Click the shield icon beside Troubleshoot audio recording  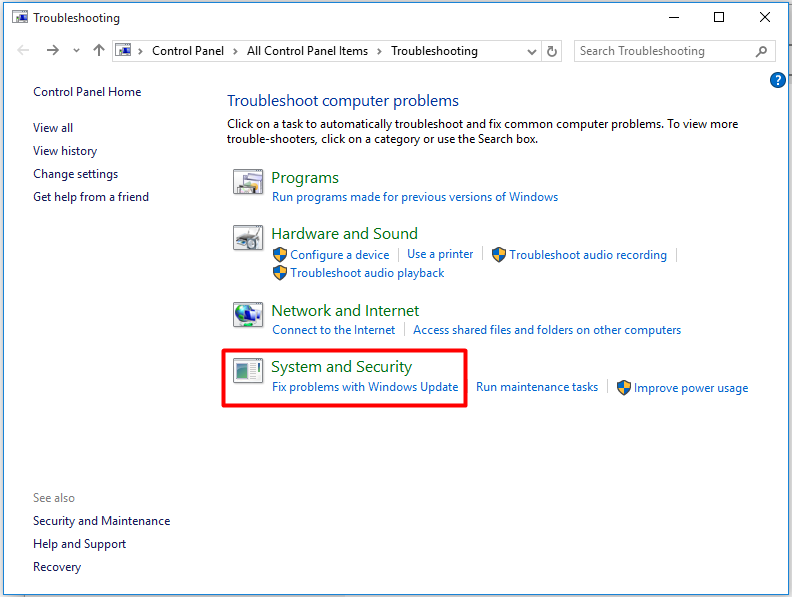point(499,255)
